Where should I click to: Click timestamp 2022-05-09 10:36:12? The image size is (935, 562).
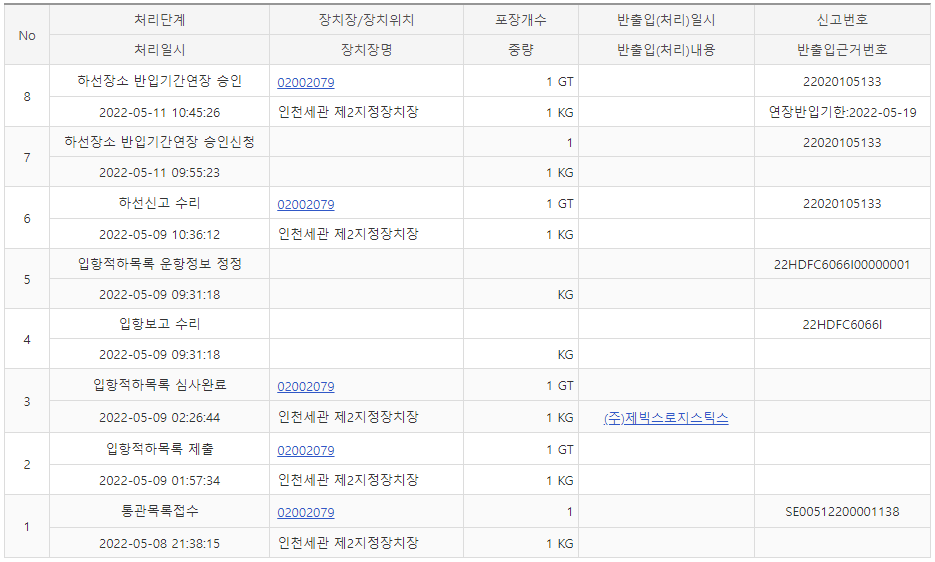(x=159, y=234)
